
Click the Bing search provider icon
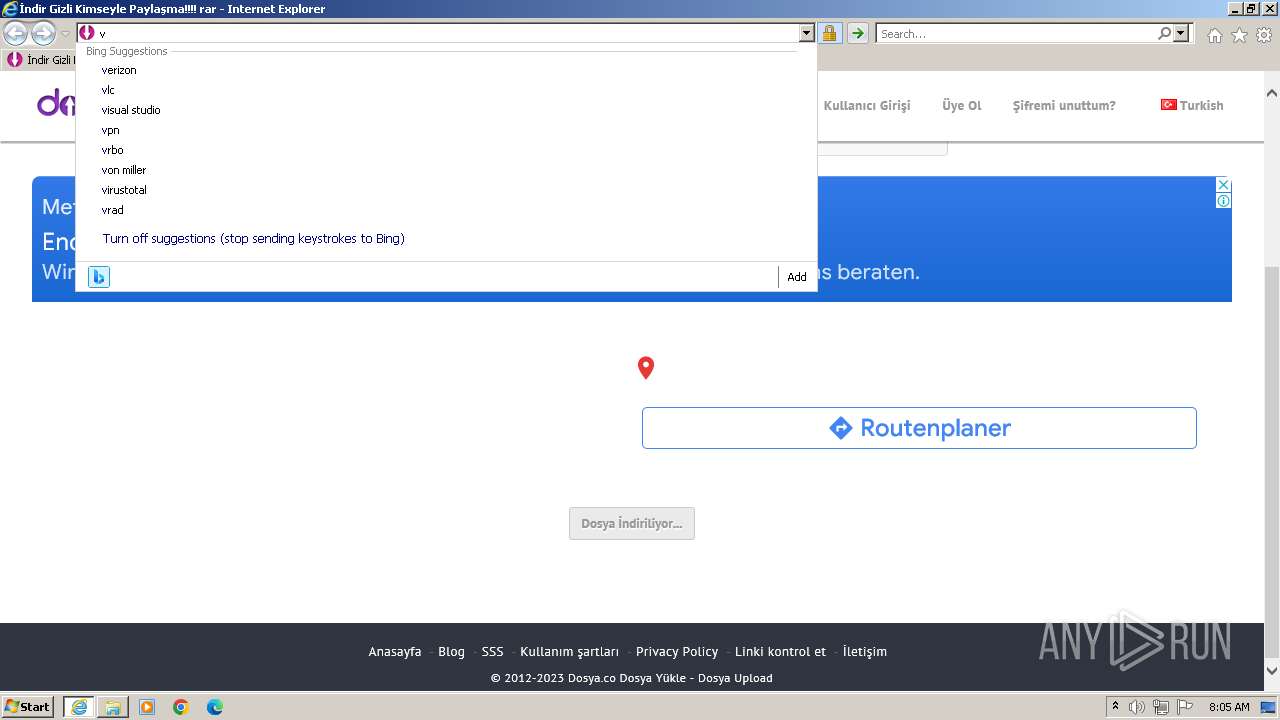[98, 277]
